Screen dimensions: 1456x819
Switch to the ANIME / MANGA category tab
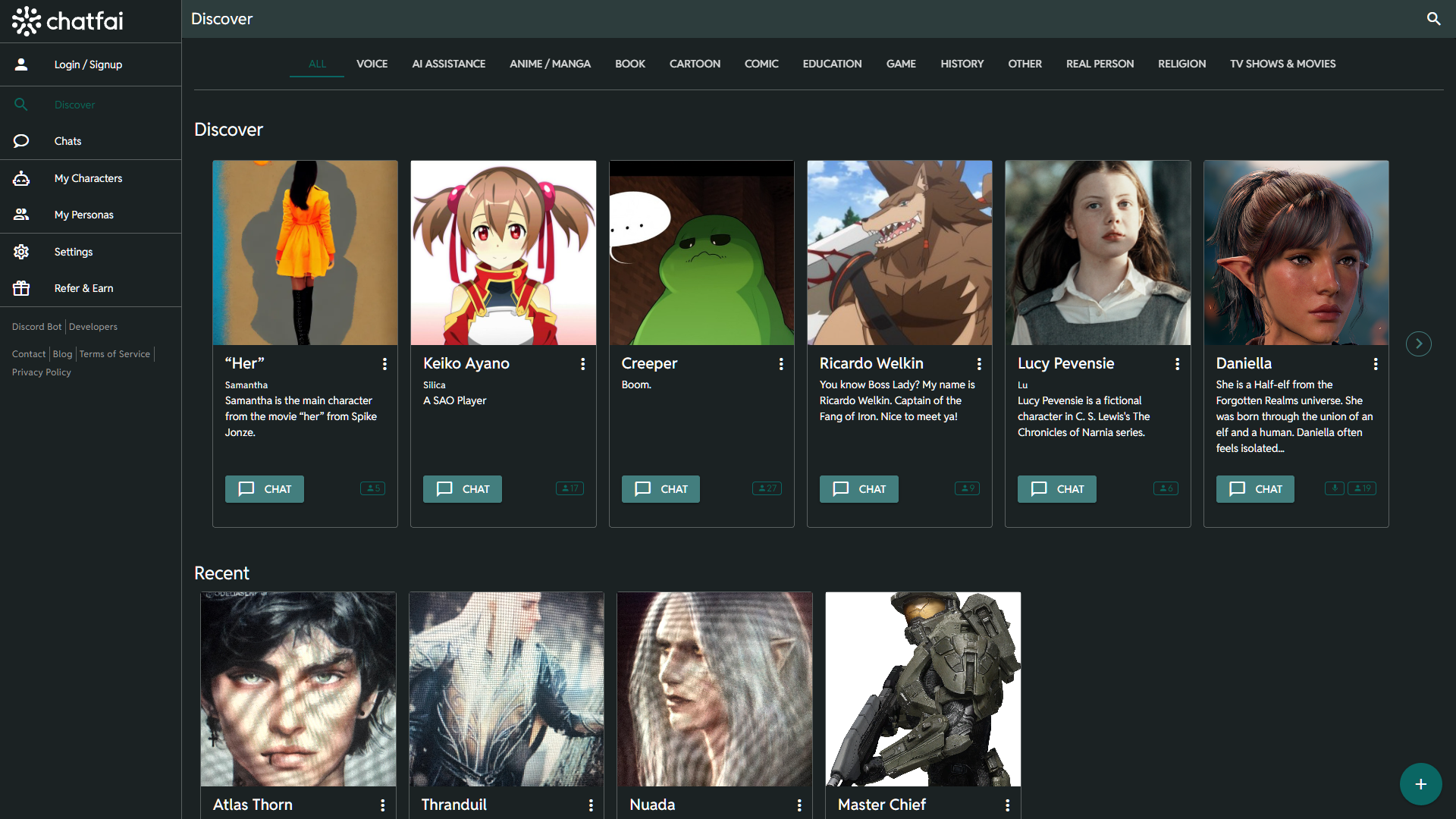(550, 64)
